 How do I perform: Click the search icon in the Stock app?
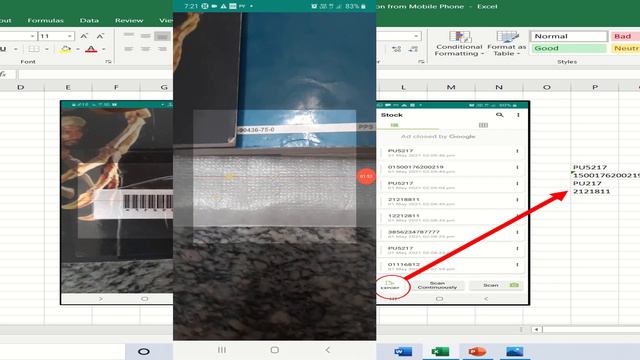tap(499, 115)
